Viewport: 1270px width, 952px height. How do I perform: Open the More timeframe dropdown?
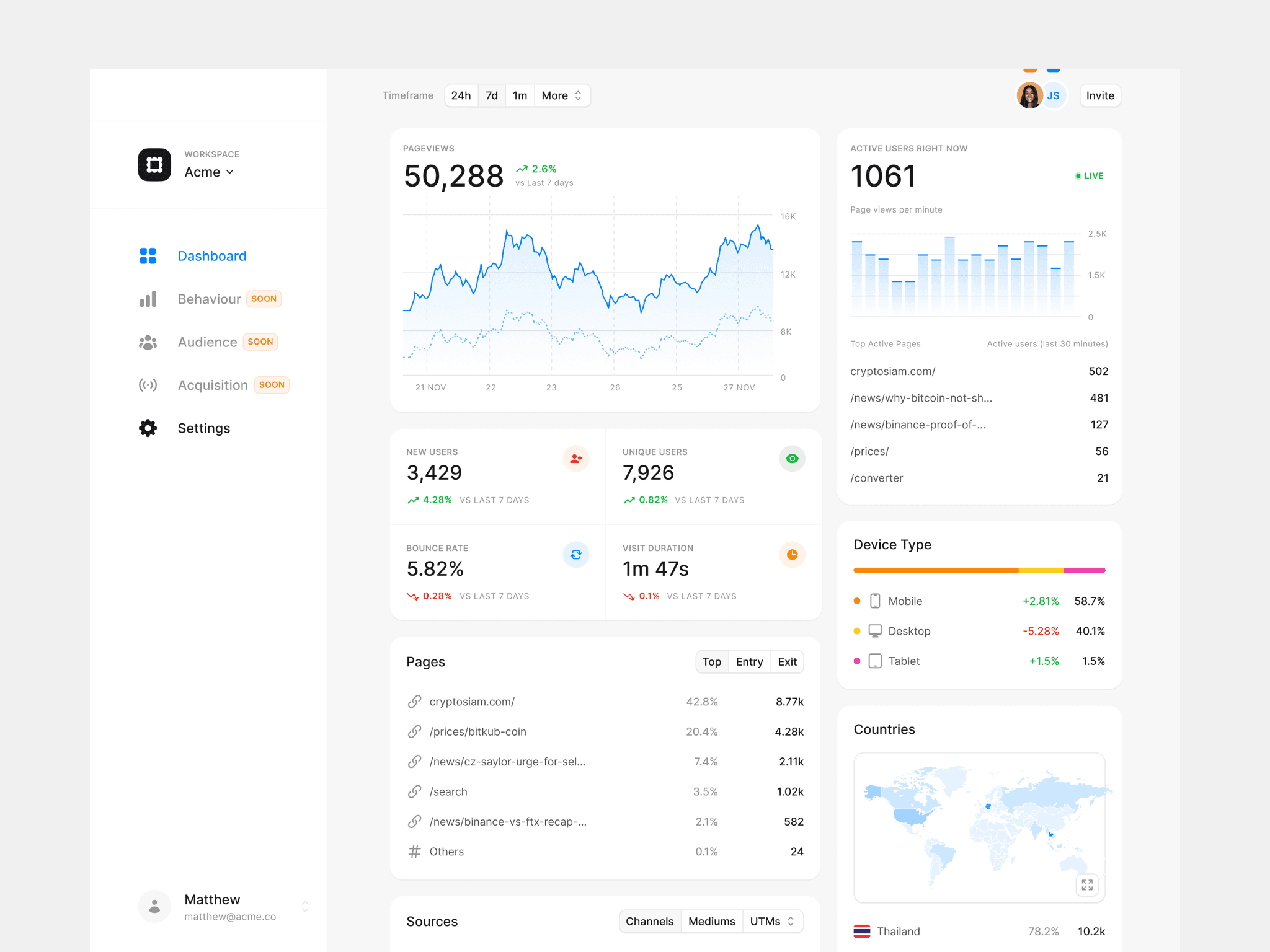[x=561, y=95]
